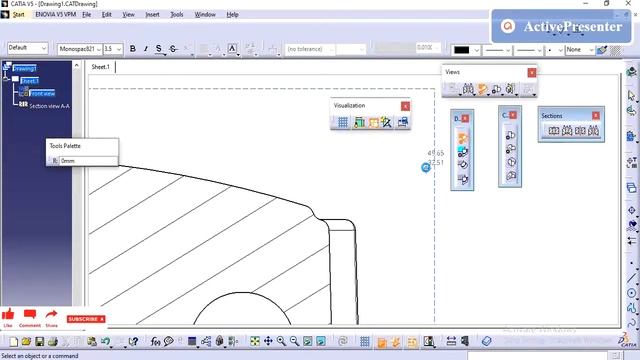Screen dimensions: 640x360
Task: Print the drawing using the printer icon
Action: (x=52, y=341)
